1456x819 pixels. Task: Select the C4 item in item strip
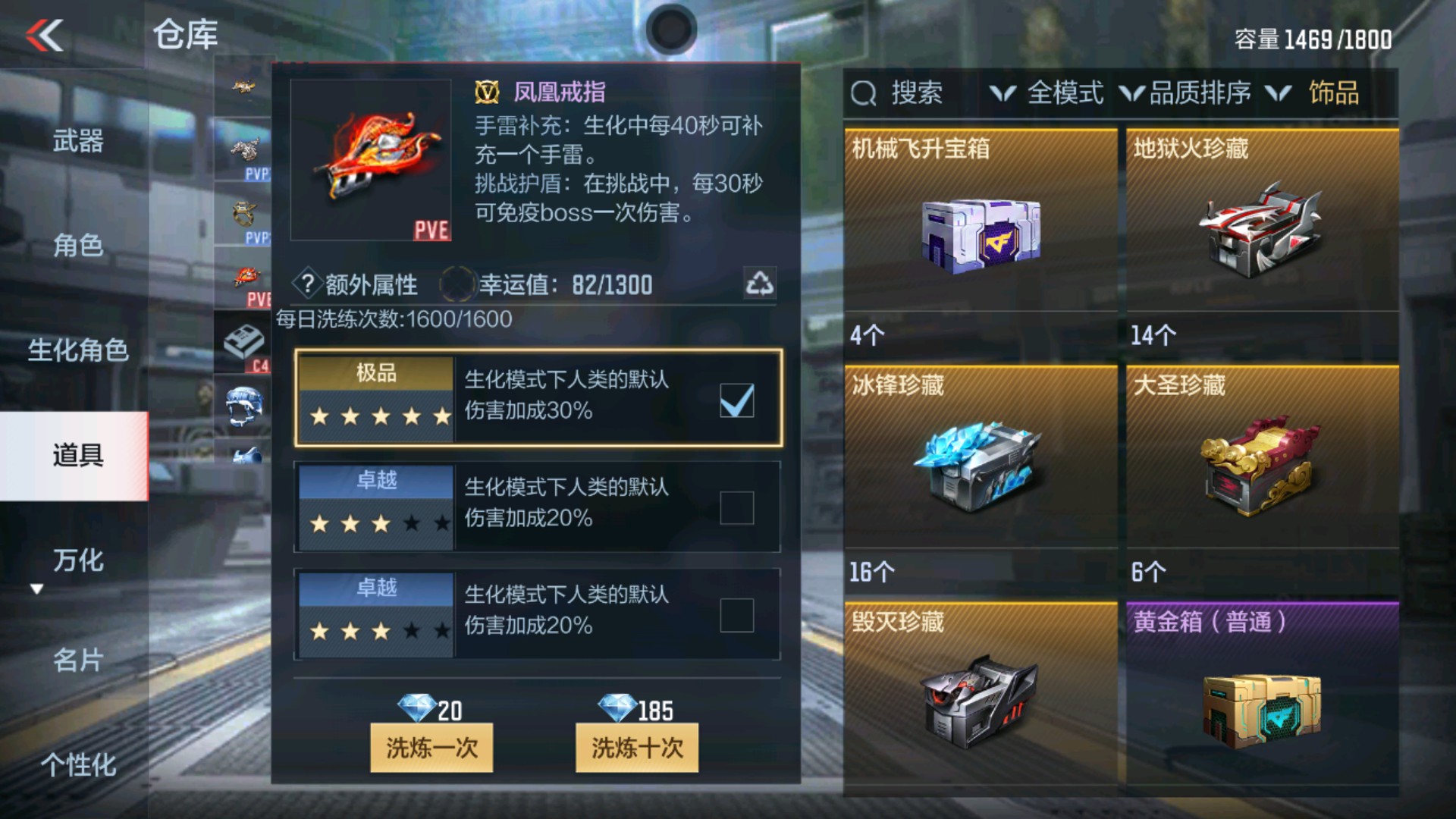[243, 343]
